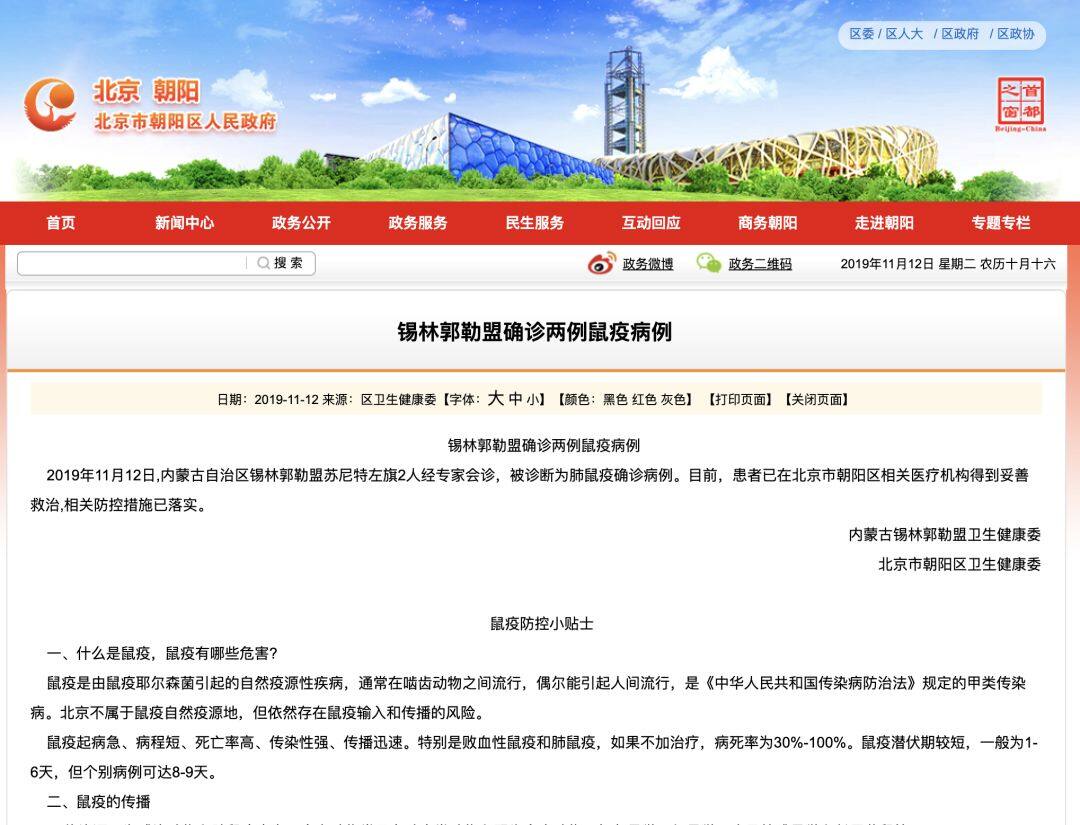This screenshot has width=1080, height=825.
Task: Click the 区委 link at top right
Action: 861,34
